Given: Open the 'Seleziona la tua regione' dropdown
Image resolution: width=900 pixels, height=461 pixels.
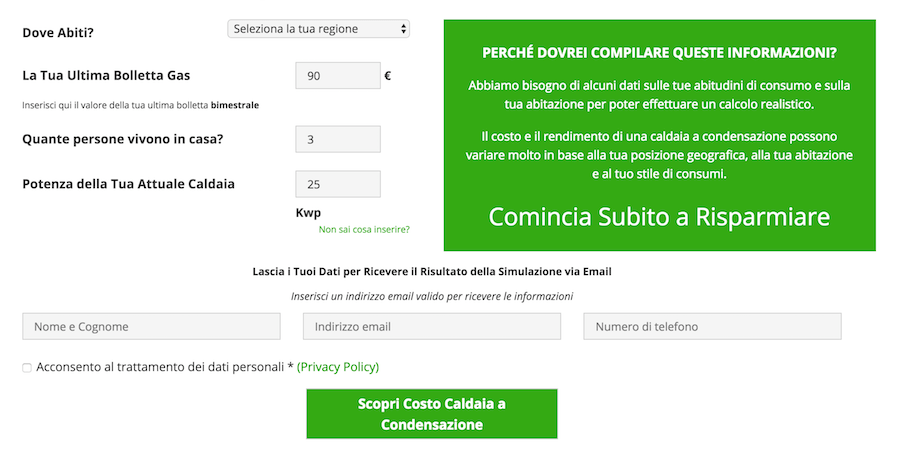Looking at the screenshot, I should tap(319, 29).
